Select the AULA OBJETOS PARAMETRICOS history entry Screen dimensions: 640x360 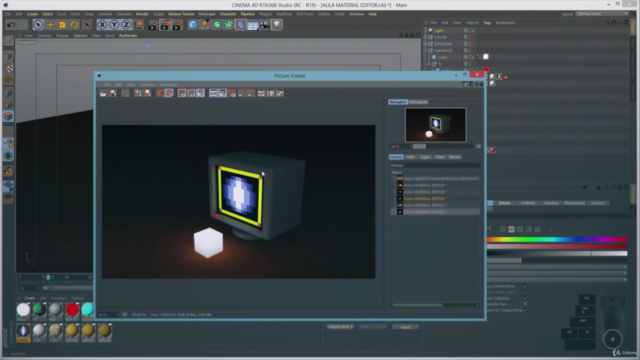[441, 179]
